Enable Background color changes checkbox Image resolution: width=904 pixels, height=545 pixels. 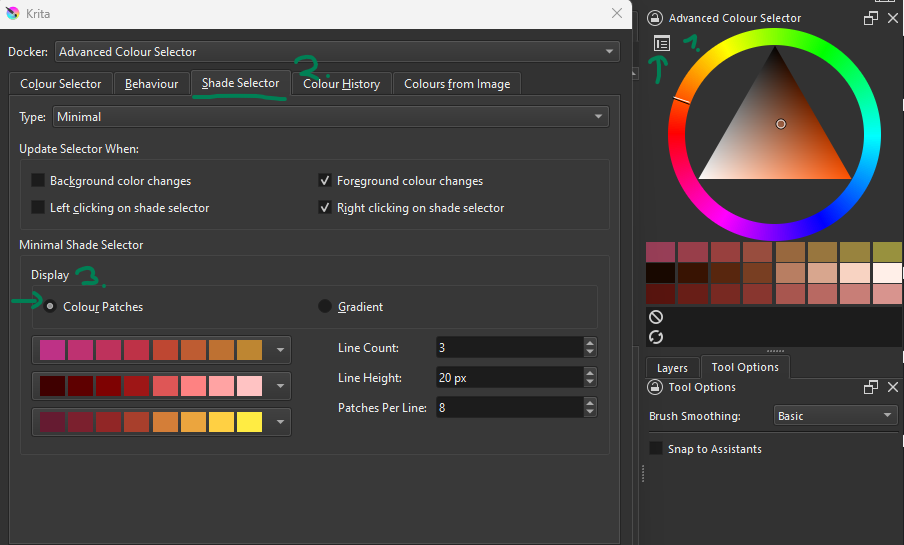(38, 181)
